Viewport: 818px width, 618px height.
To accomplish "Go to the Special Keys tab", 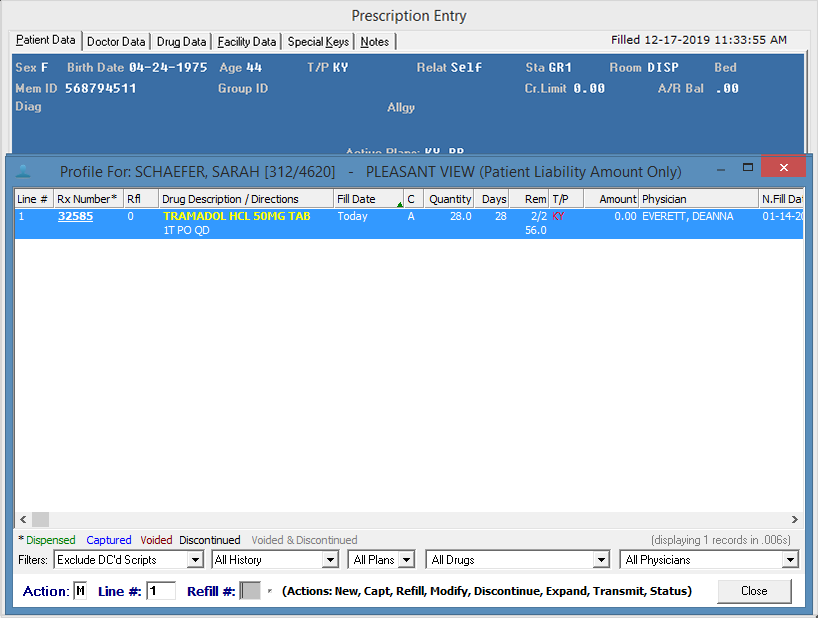I will (318, 42).
